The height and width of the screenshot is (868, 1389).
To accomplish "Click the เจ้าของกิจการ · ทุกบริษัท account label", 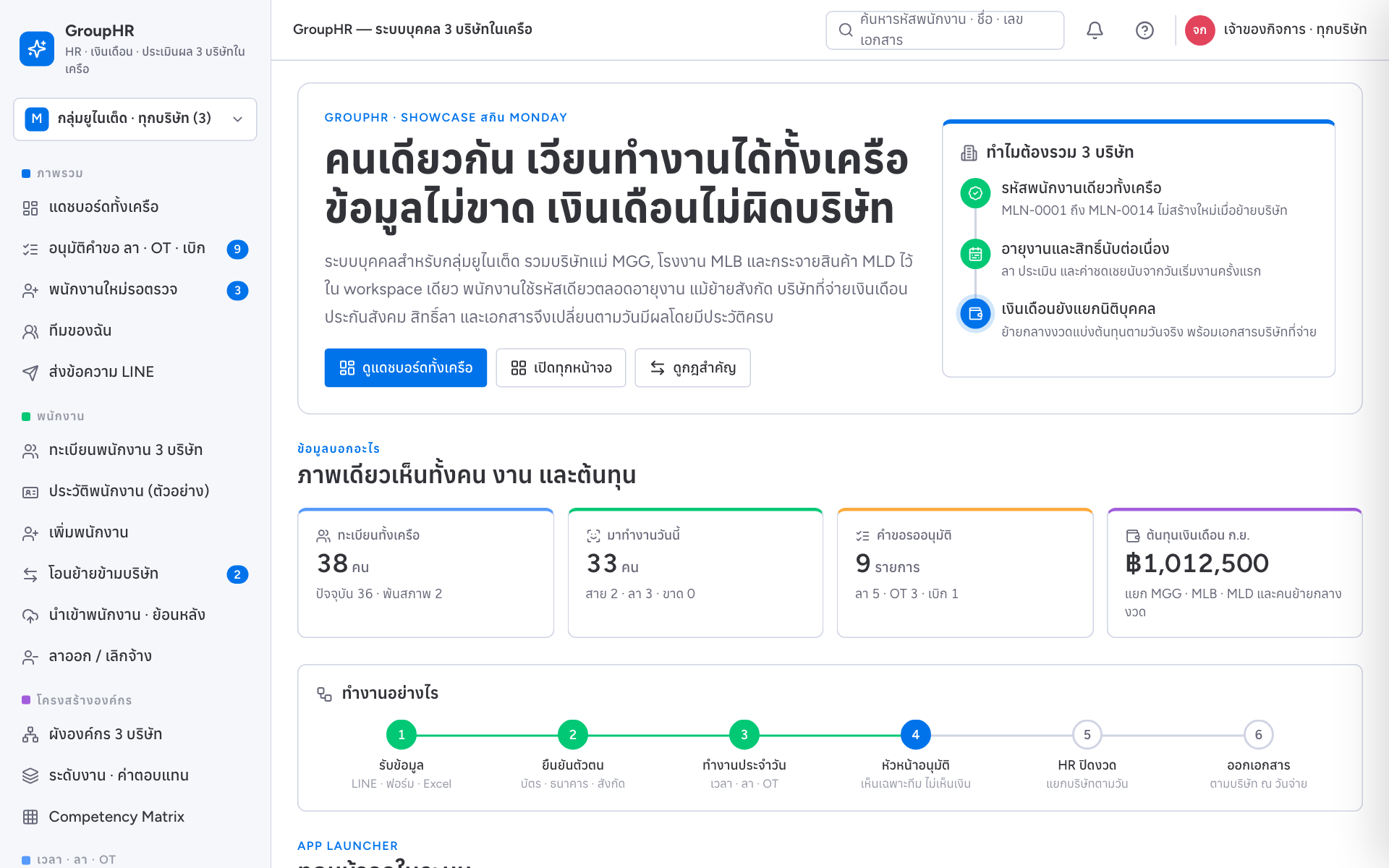I will point(1295,30).
